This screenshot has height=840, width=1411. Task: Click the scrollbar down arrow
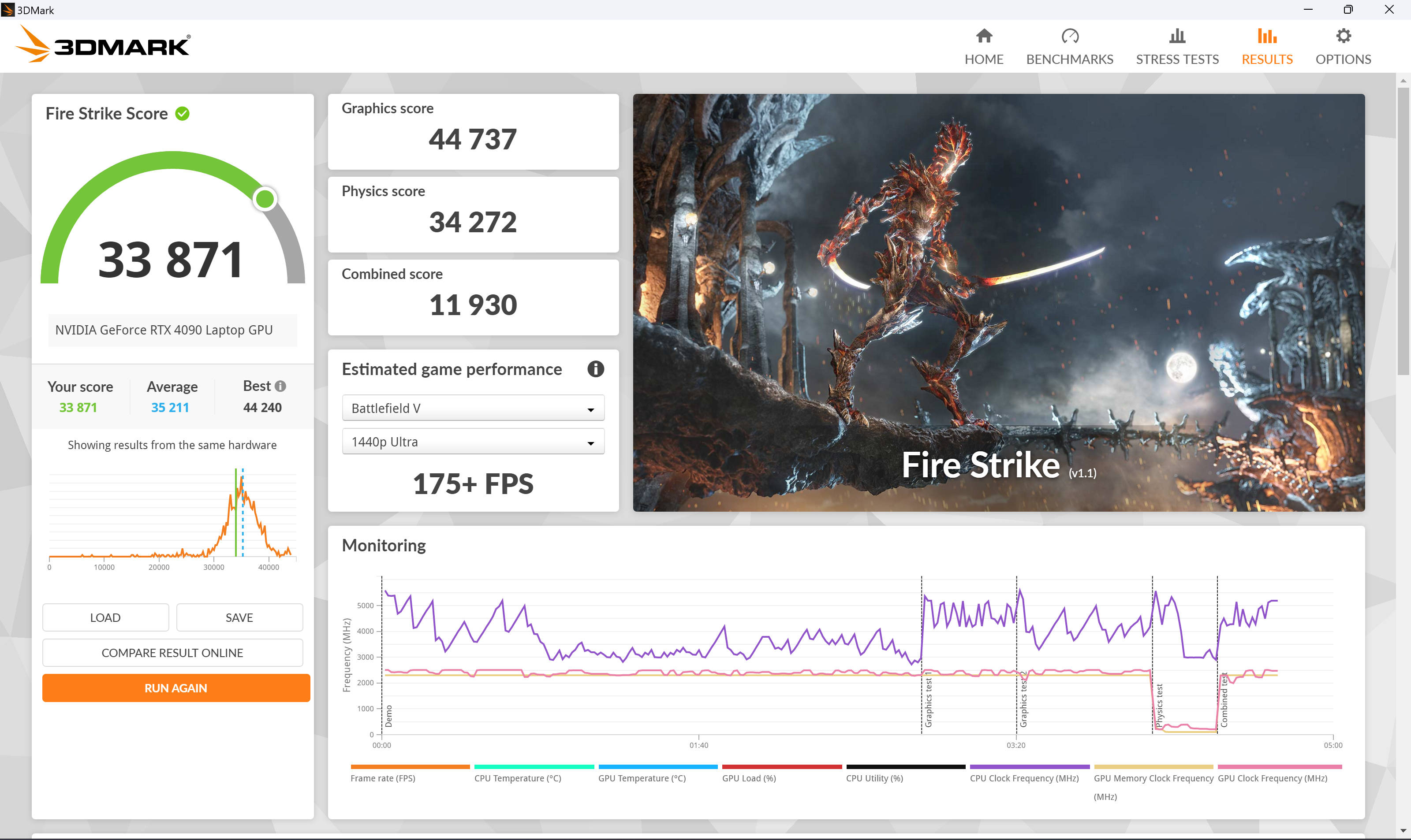(x=1403, y=831)
